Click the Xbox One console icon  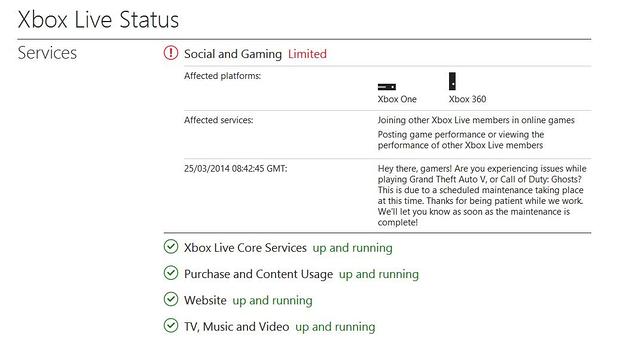click(x=387, y=87)
